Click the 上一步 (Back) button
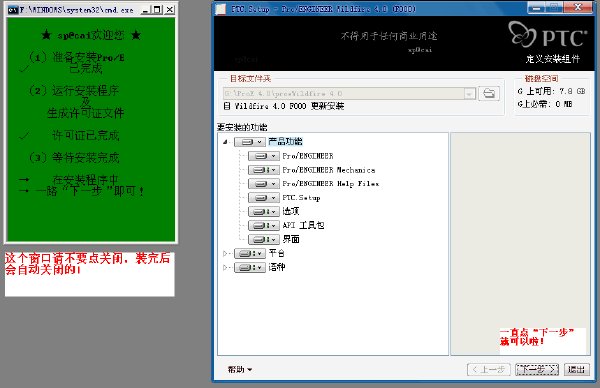 pos(489,370)
